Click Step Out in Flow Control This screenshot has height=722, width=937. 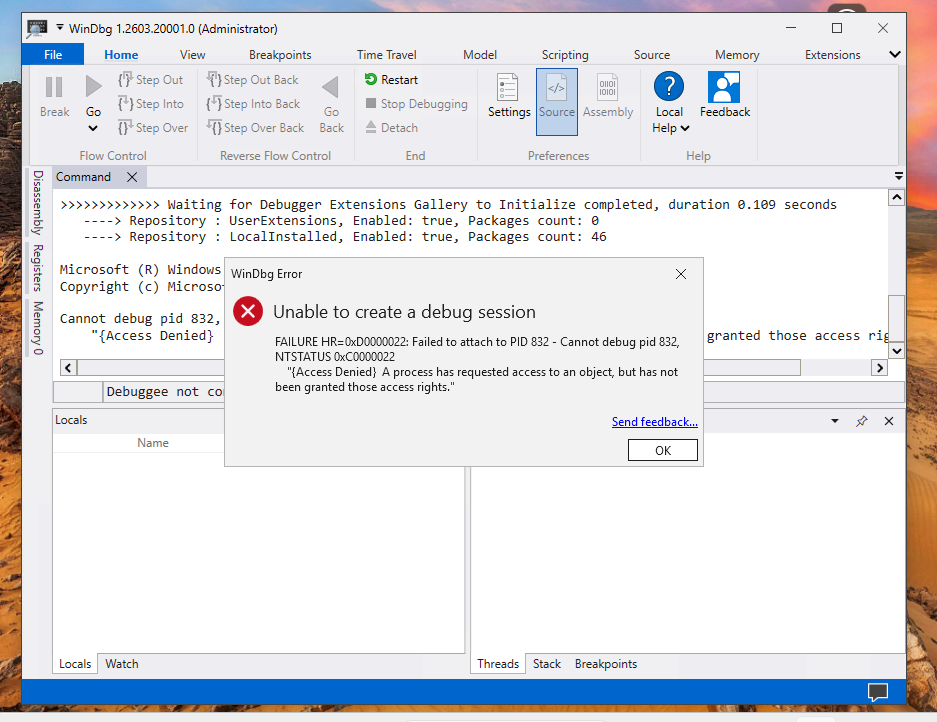(151, 79)
